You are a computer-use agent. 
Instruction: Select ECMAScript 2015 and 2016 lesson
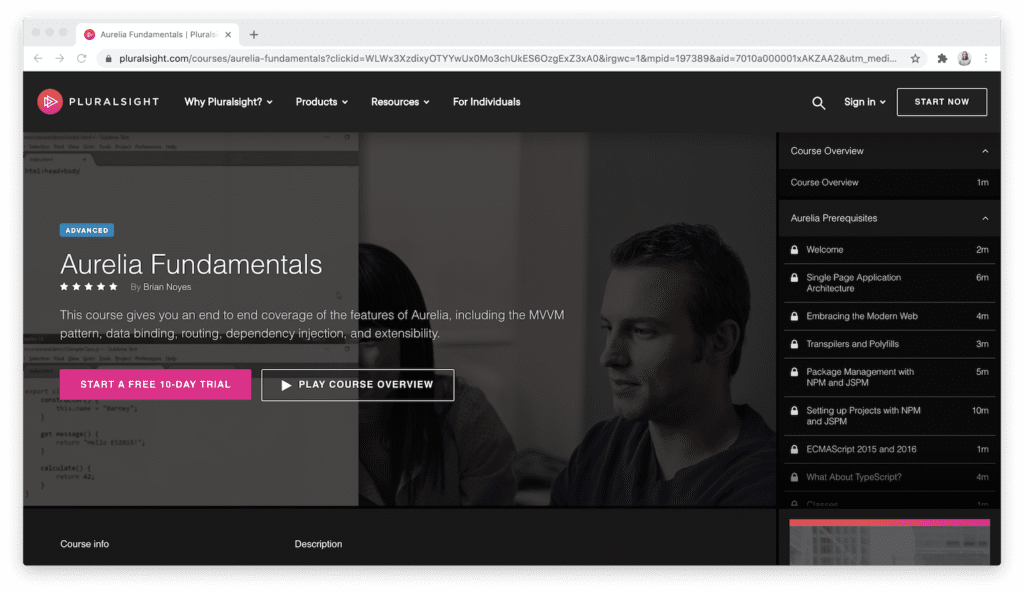pyautogui.click(x=861, y=449)
